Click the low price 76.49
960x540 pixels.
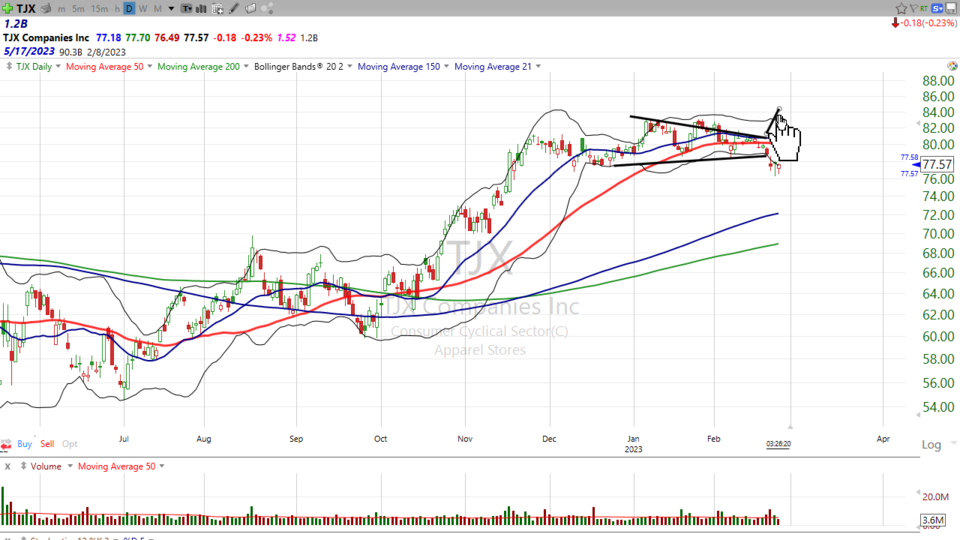point(167,38)
